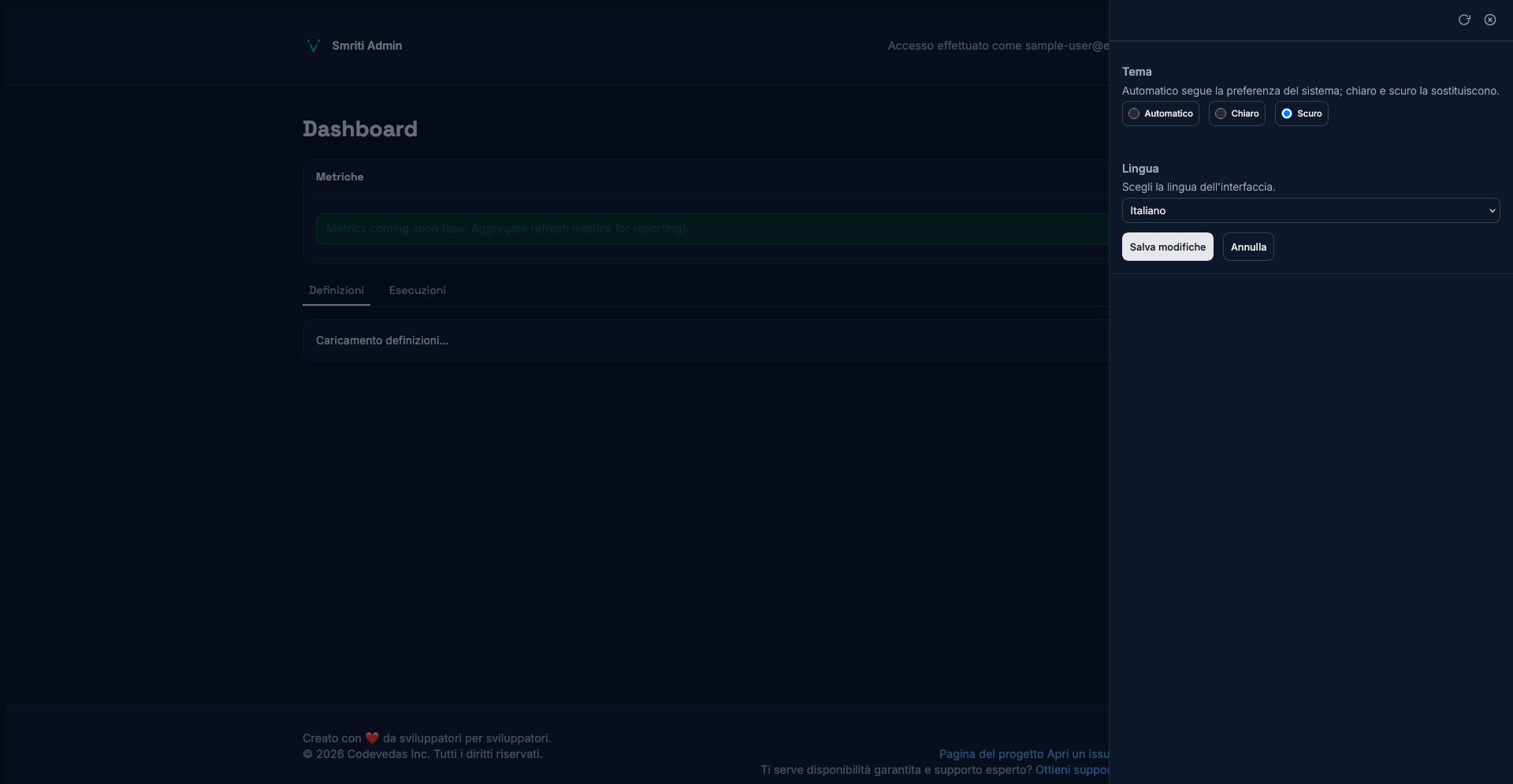Open the Esecuzioni tab
The height and width of the screenshot is (784, 1513).
coord(417,290)
